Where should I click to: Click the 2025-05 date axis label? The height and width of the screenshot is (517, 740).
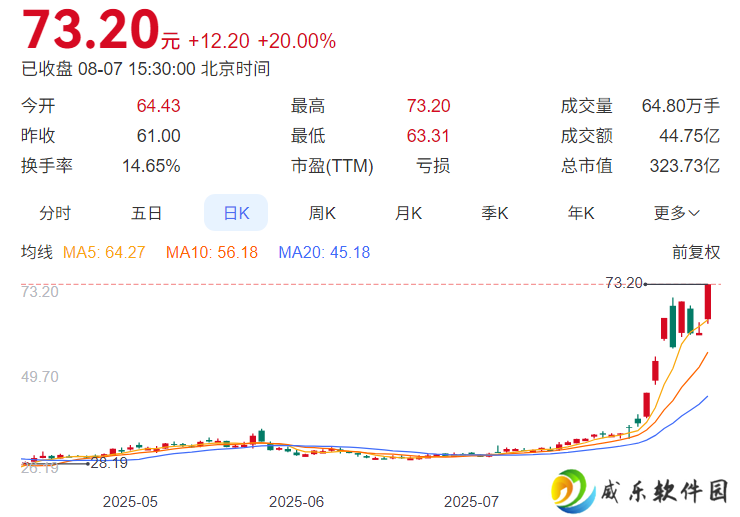(130, 501)
